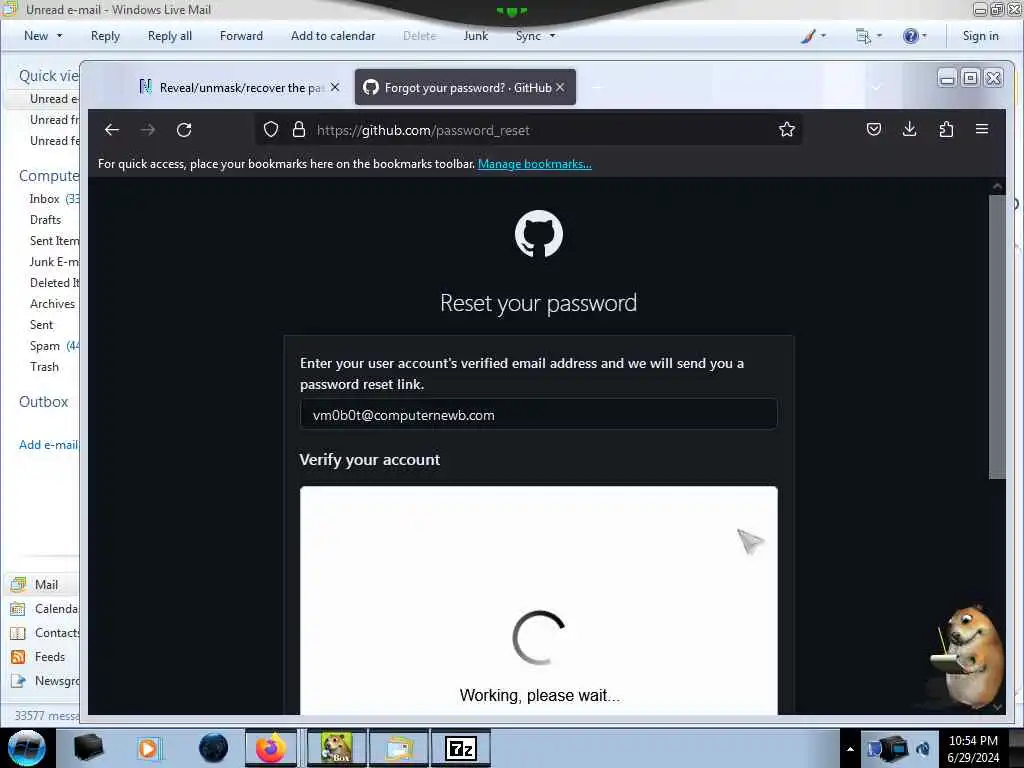1024x768 pixels.
Task: Click the dark globe taskbar icon
Action: (x=214, y=748)
